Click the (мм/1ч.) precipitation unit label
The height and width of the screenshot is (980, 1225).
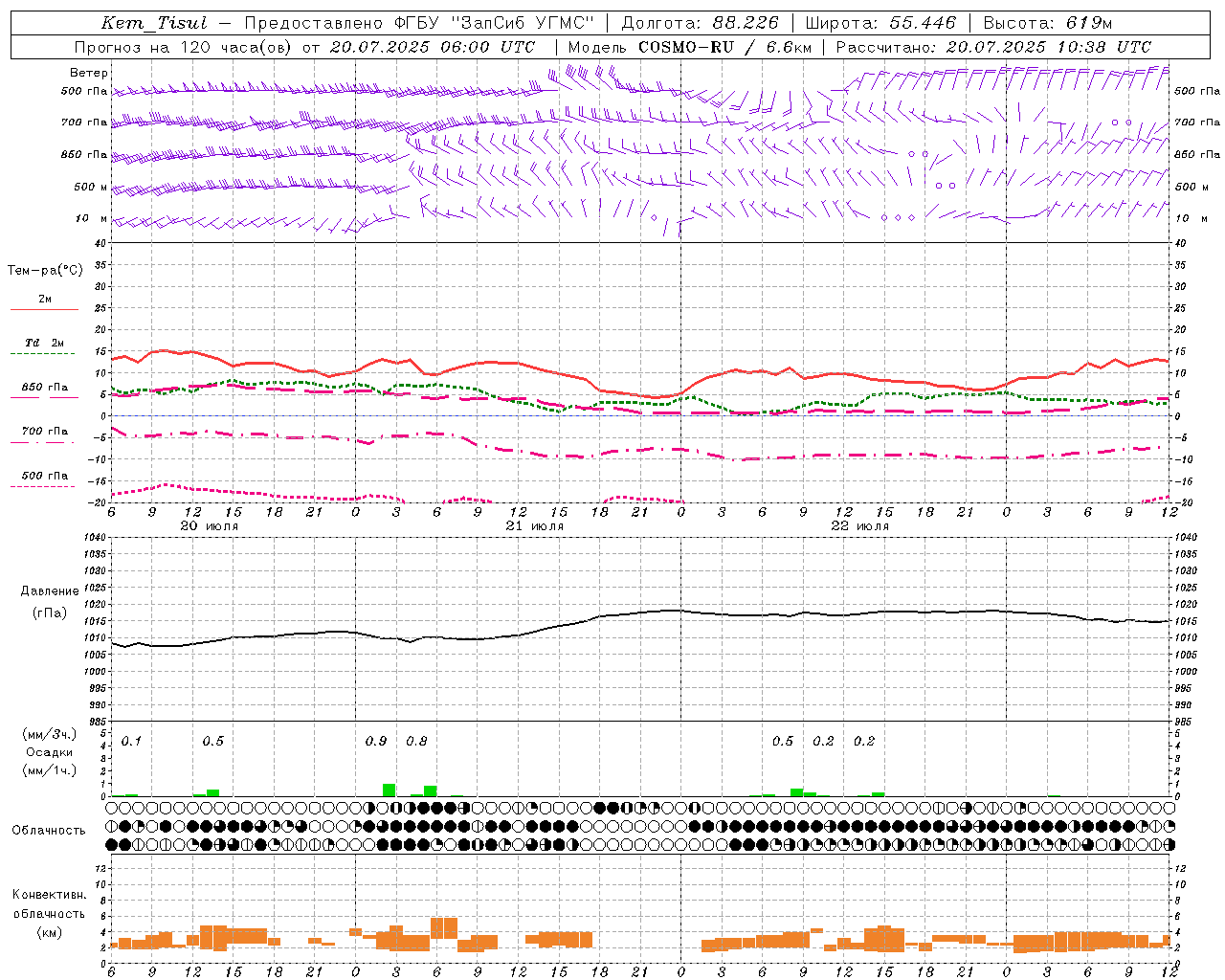click(50, 770)
